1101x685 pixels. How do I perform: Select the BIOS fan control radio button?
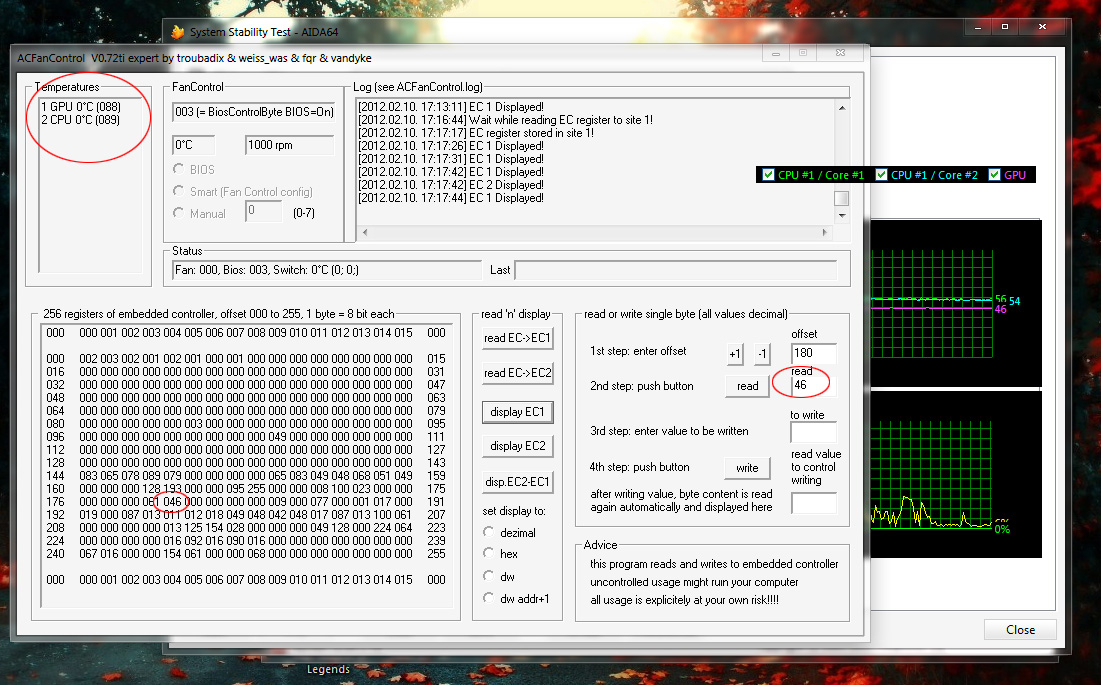[178, 169]
